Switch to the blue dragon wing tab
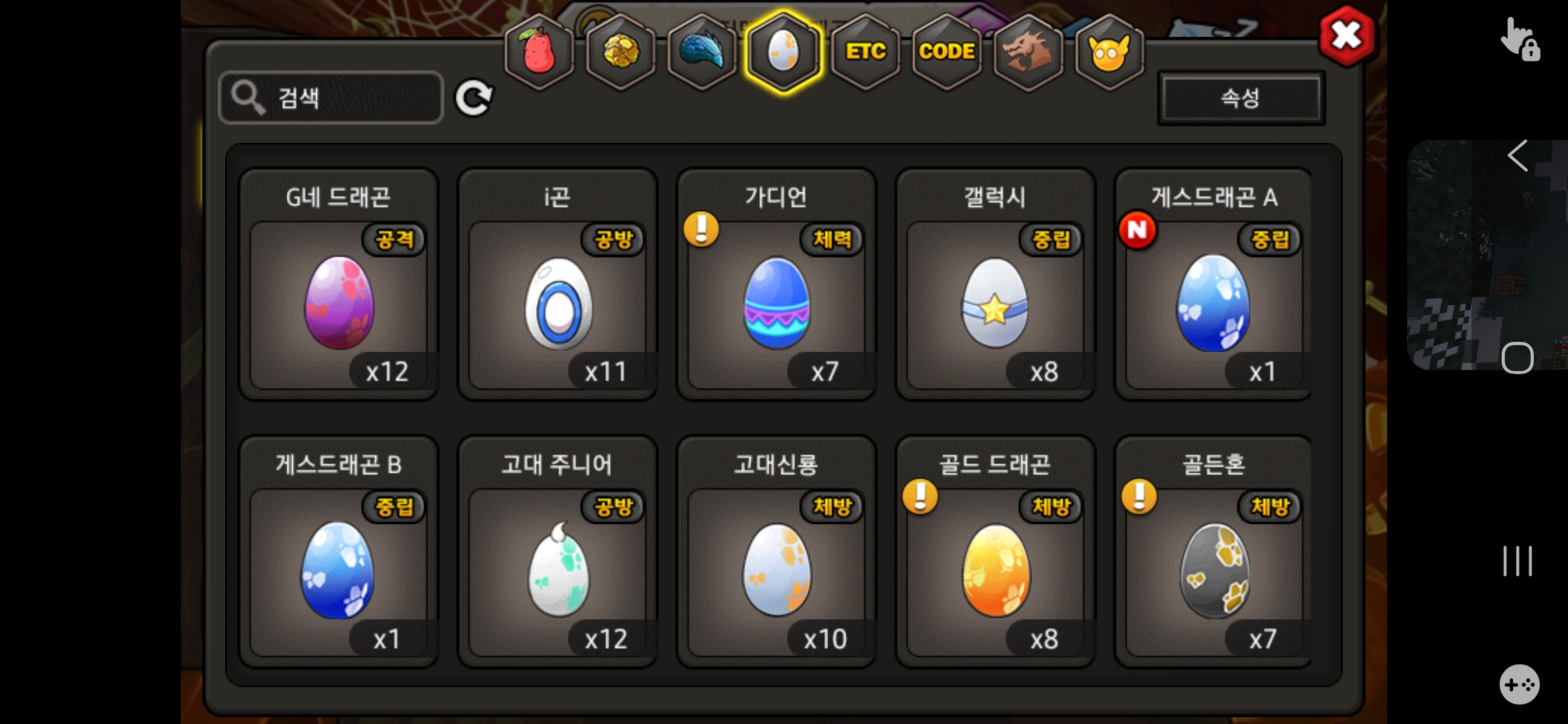 pos(702,52)
